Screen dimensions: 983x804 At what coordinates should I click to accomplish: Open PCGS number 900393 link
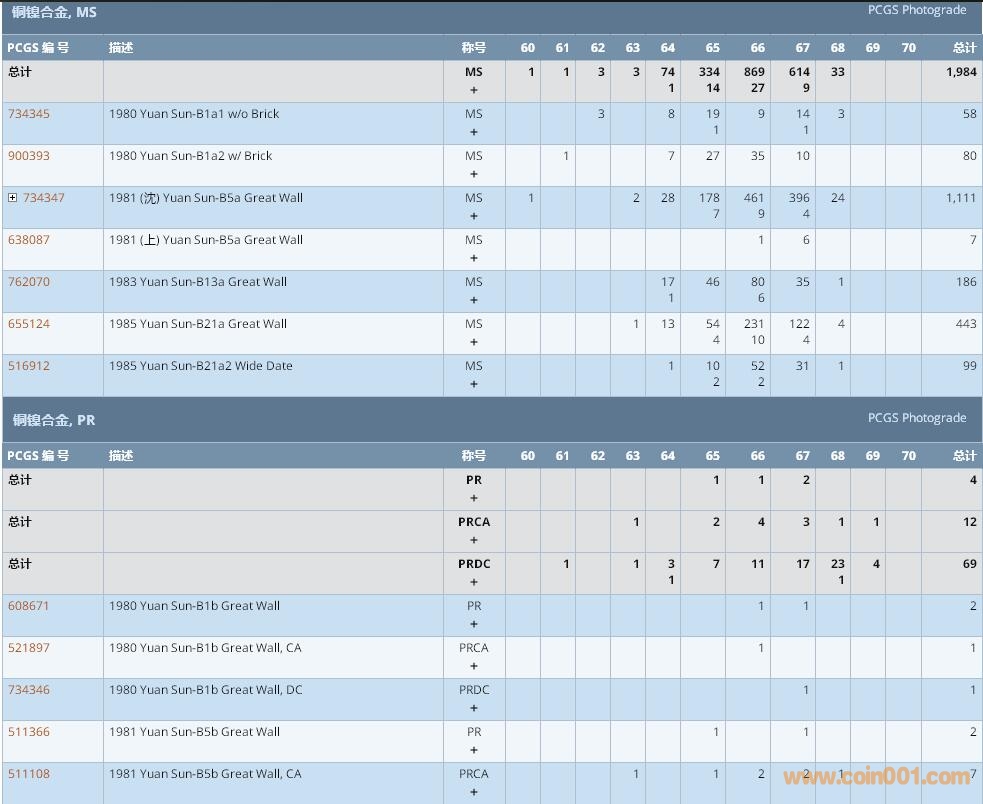click(29, 156)
